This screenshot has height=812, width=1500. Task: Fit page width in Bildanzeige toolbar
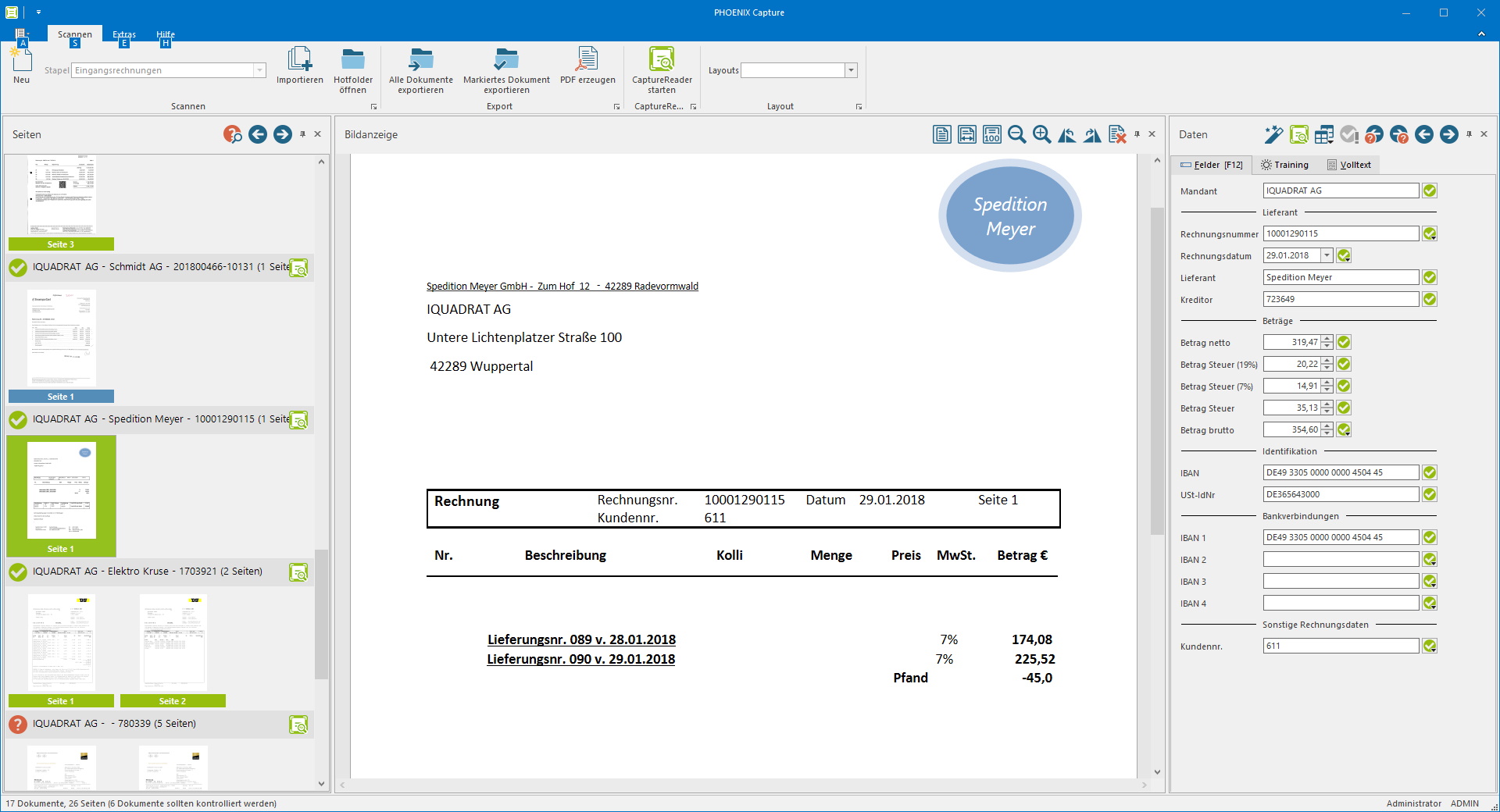pyautogui.click(x=967, y=134)
